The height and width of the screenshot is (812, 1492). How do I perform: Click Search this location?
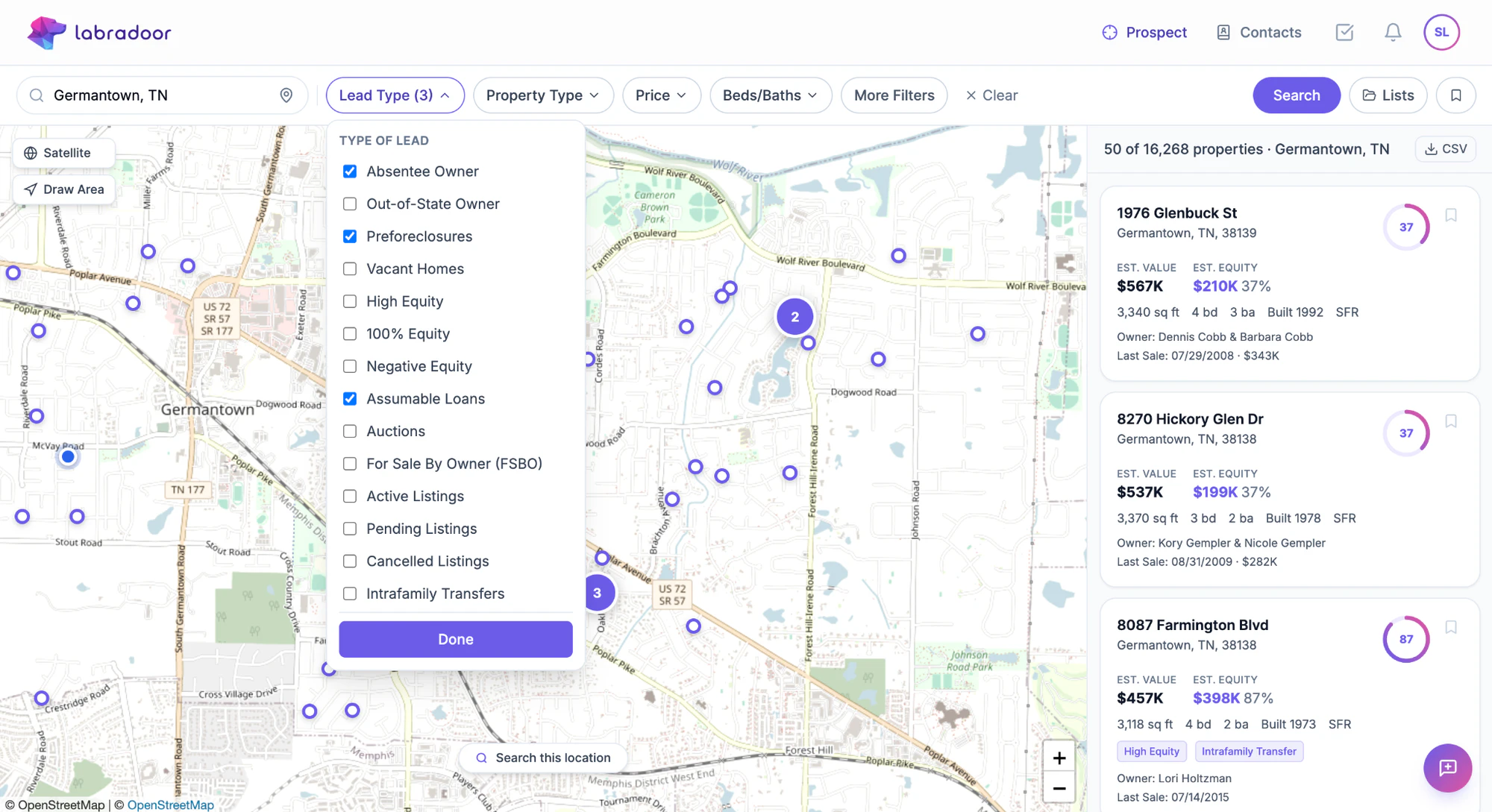(x=543, y=758)
